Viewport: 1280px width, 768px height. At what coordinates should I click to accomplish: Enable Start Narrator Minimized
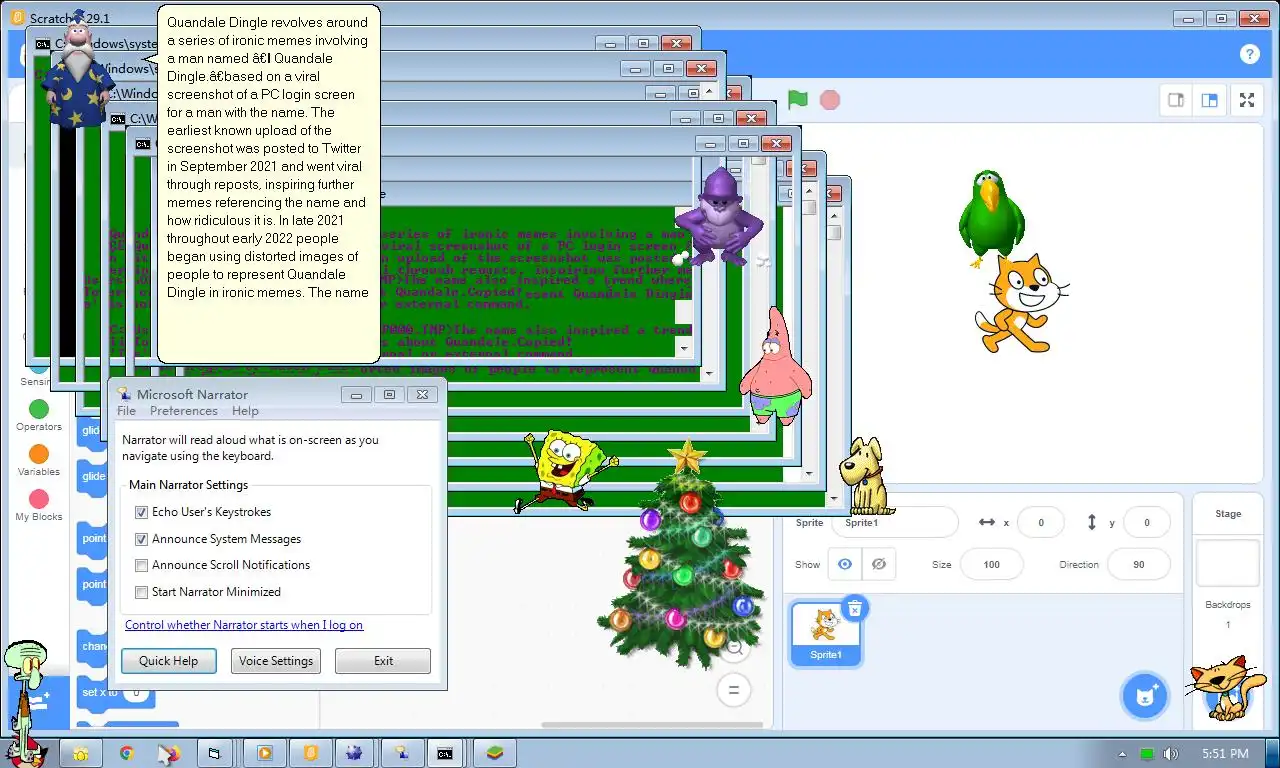pos(141,592)
